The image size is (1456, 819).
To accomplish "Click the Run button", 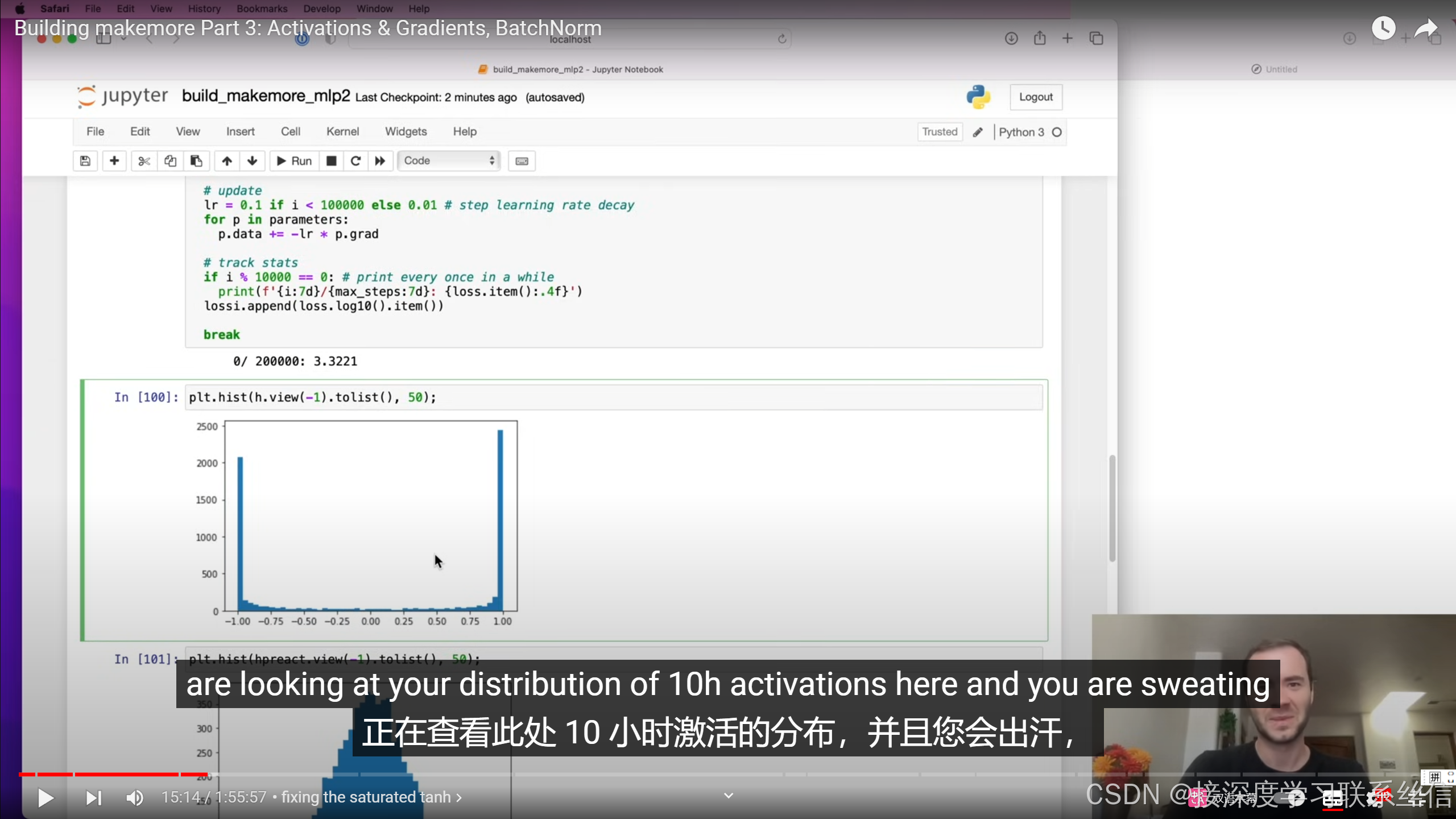I will [294, 161].
